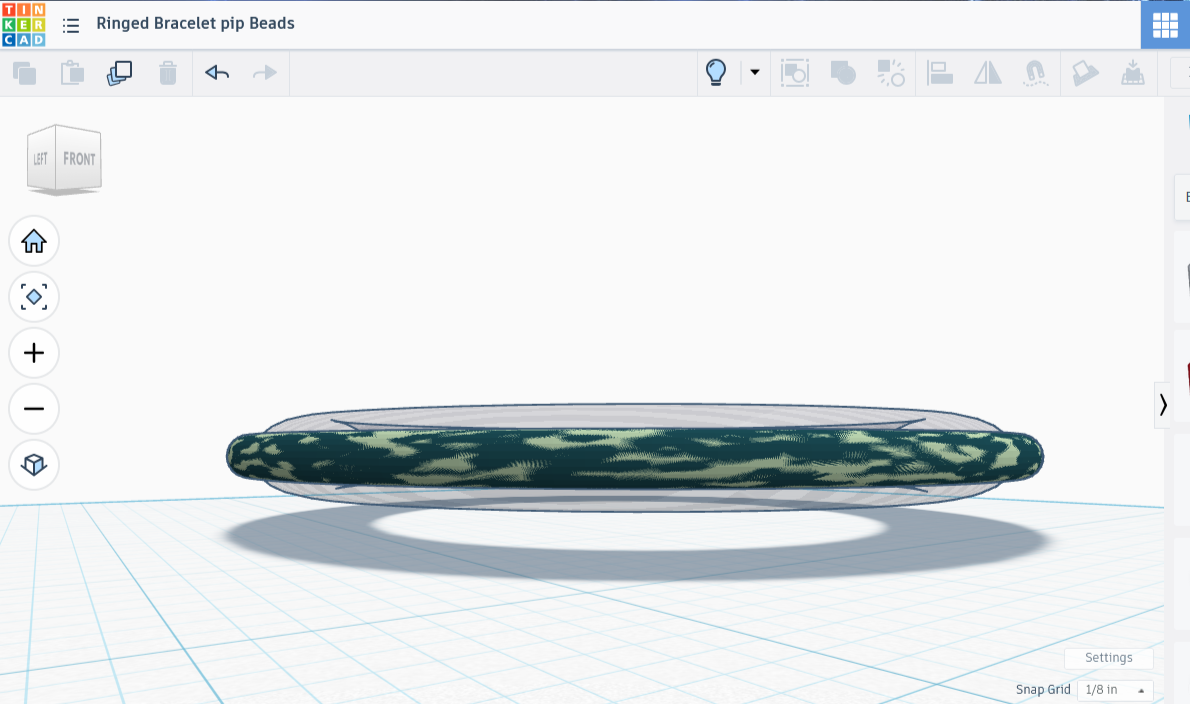Expand the shapes panel chevron
The width and height of the screenshot is (1190, 704).
[1163, 405]
